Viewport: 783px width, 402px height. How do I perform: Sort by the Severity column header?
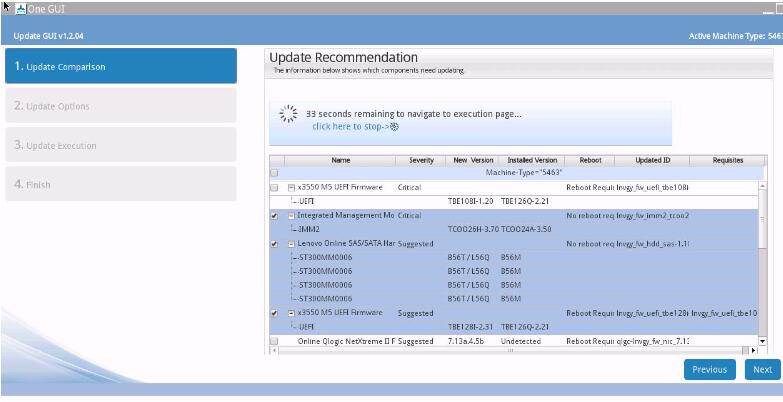click(421, 160)
